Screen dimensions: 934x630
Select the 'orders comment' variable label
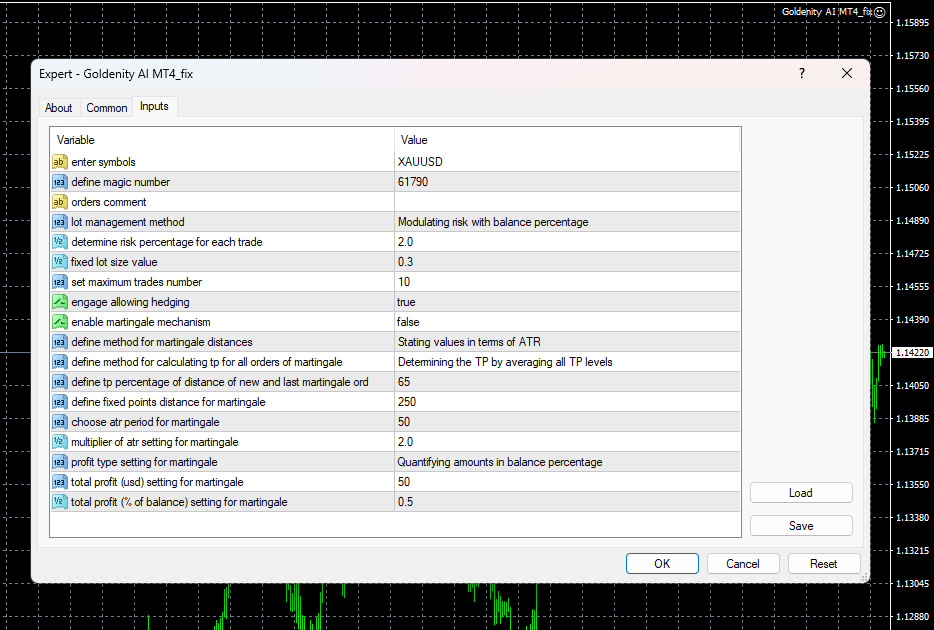pos(108,202)
